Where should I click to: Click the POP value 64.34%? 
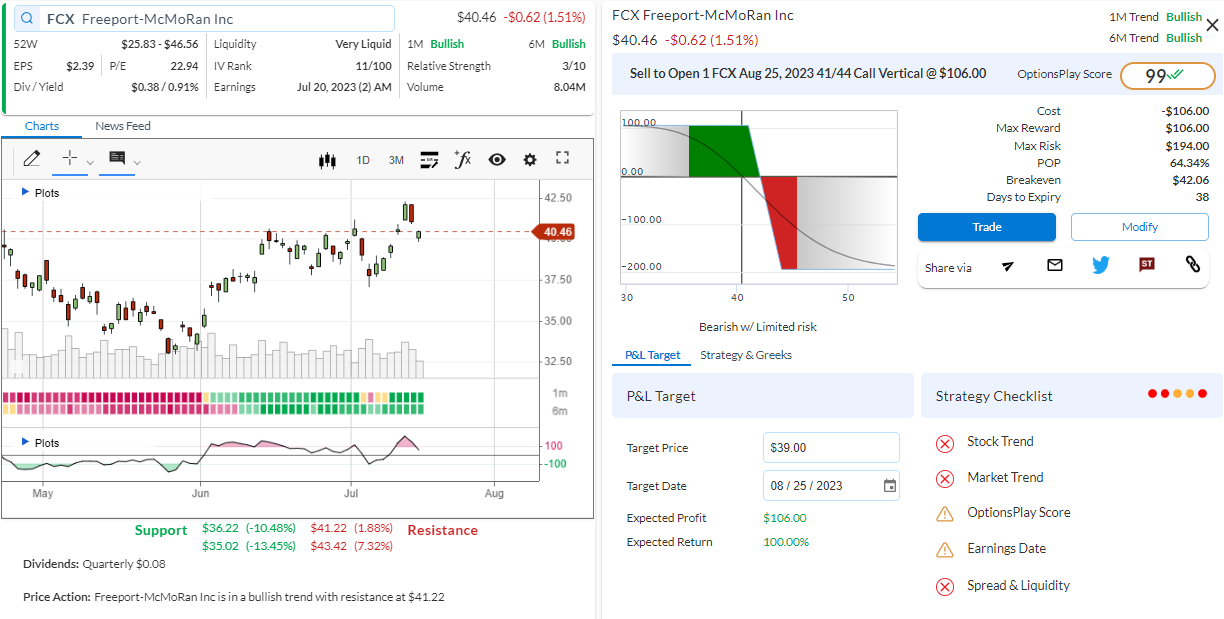(1189, 163)
